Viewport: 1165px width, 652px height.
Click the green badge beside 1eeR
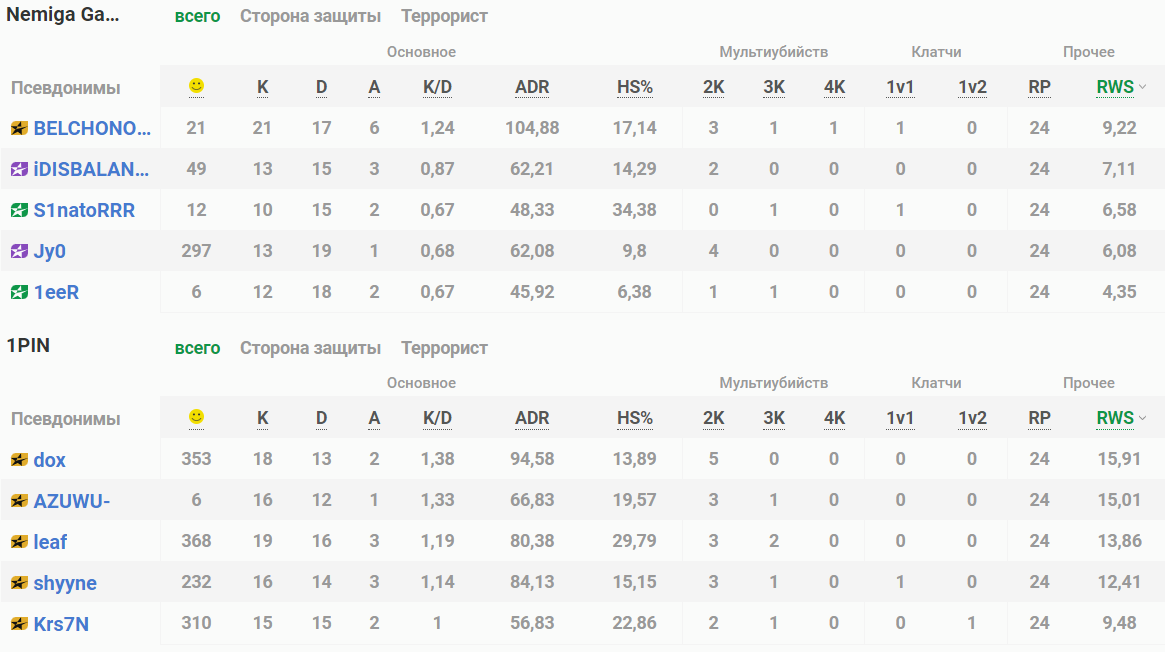pyautogui.click(x=19, y=292)
